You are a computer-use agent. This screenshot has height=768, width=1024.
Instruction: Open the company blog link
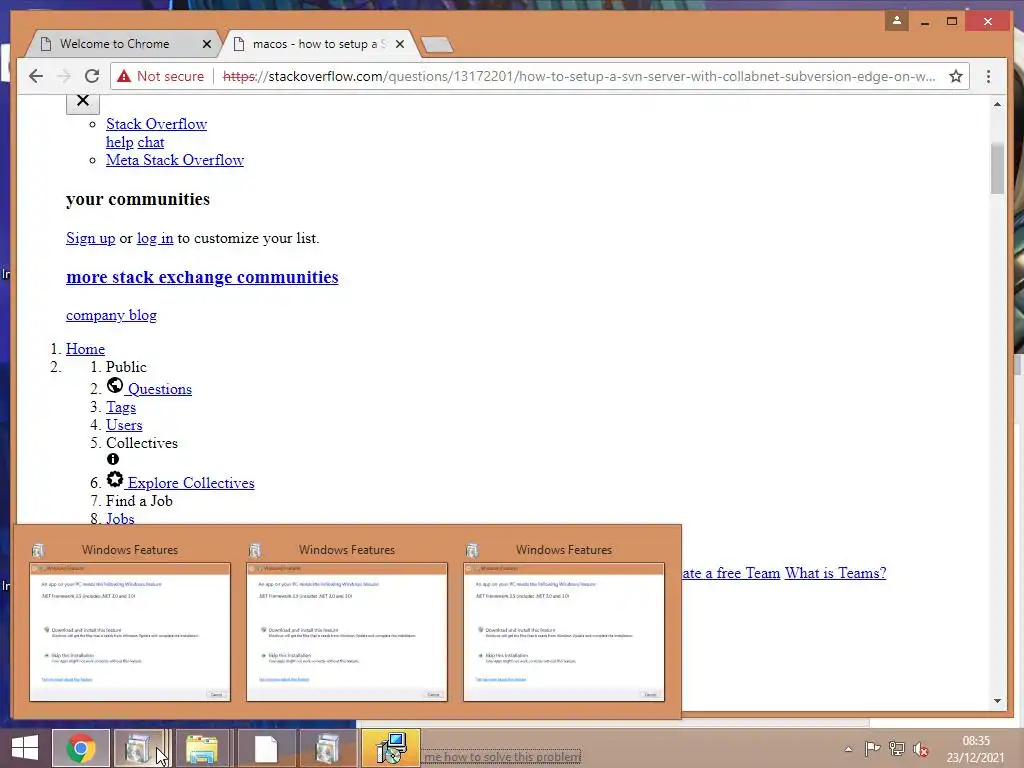pos(112,315)
